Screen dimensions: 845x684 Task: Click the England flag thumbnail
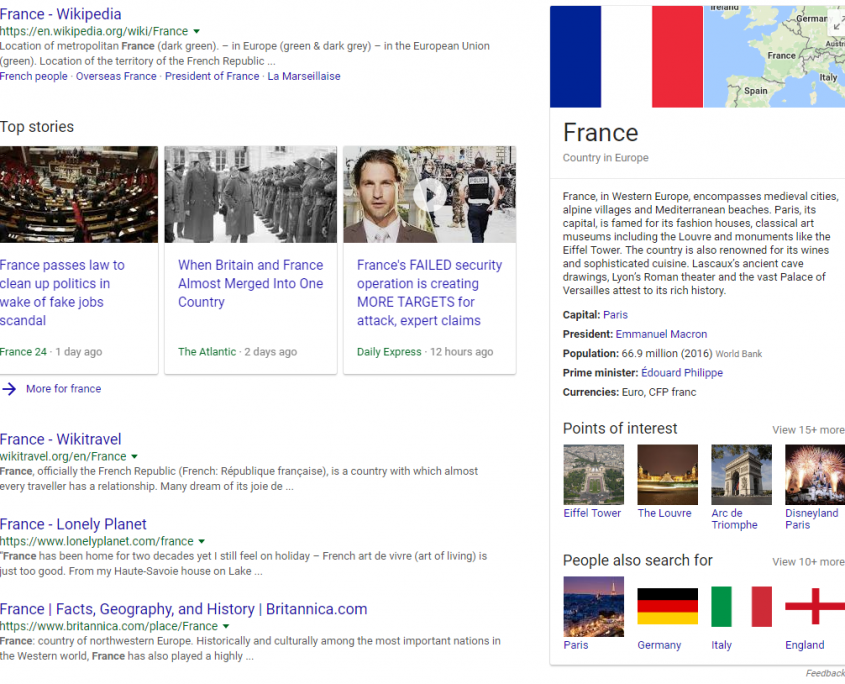click(814, 606)
